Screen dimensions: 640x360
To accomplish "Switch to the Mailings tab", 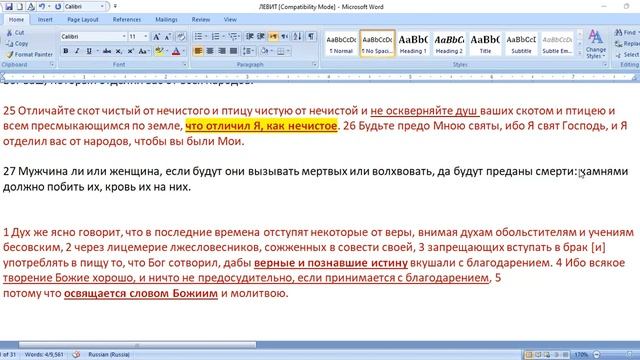I will pos(166,20).
